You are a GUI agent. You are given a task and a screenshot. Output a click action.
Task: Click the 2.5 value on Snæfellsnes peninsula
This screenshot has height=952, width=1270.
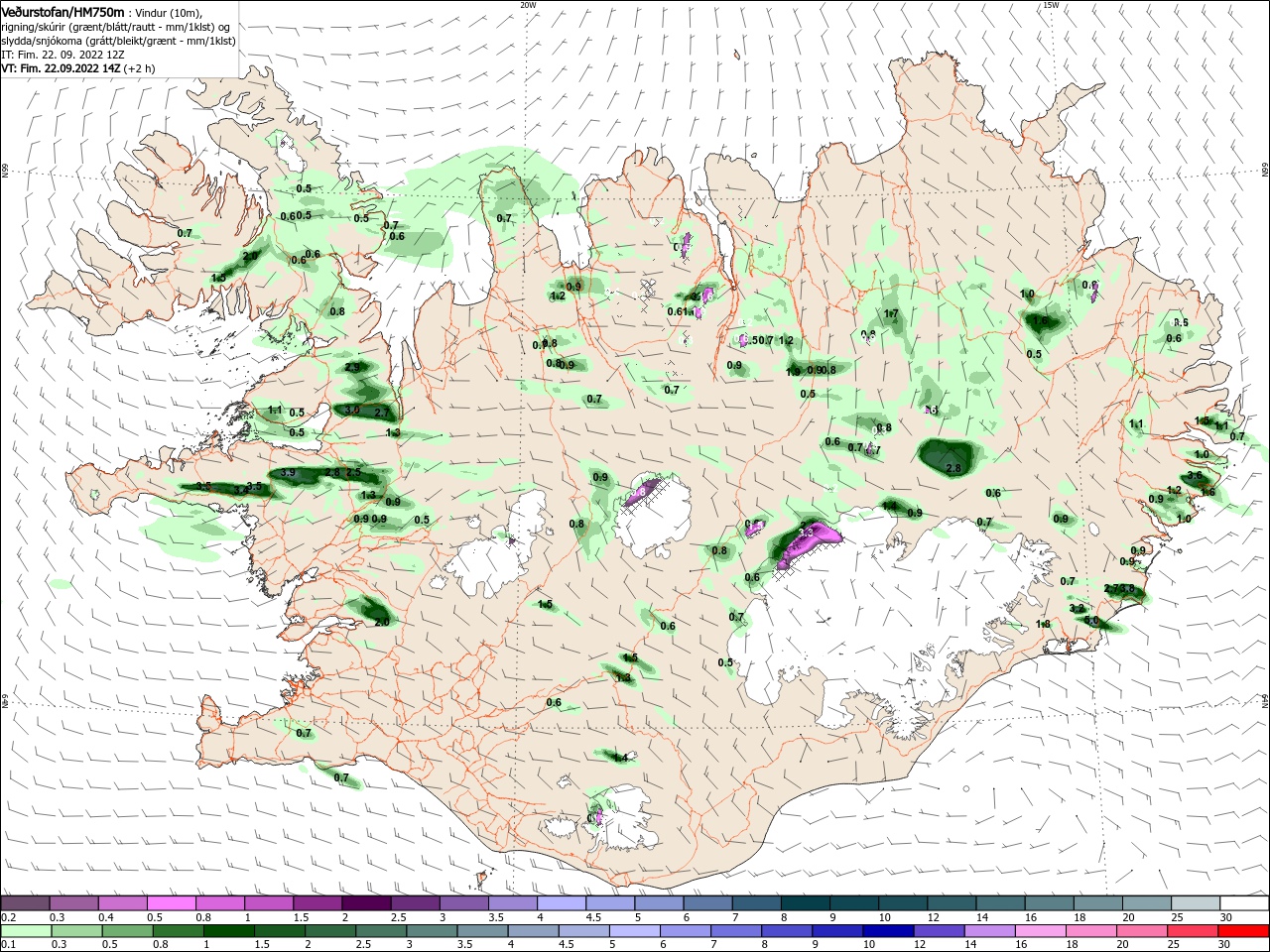353,473
